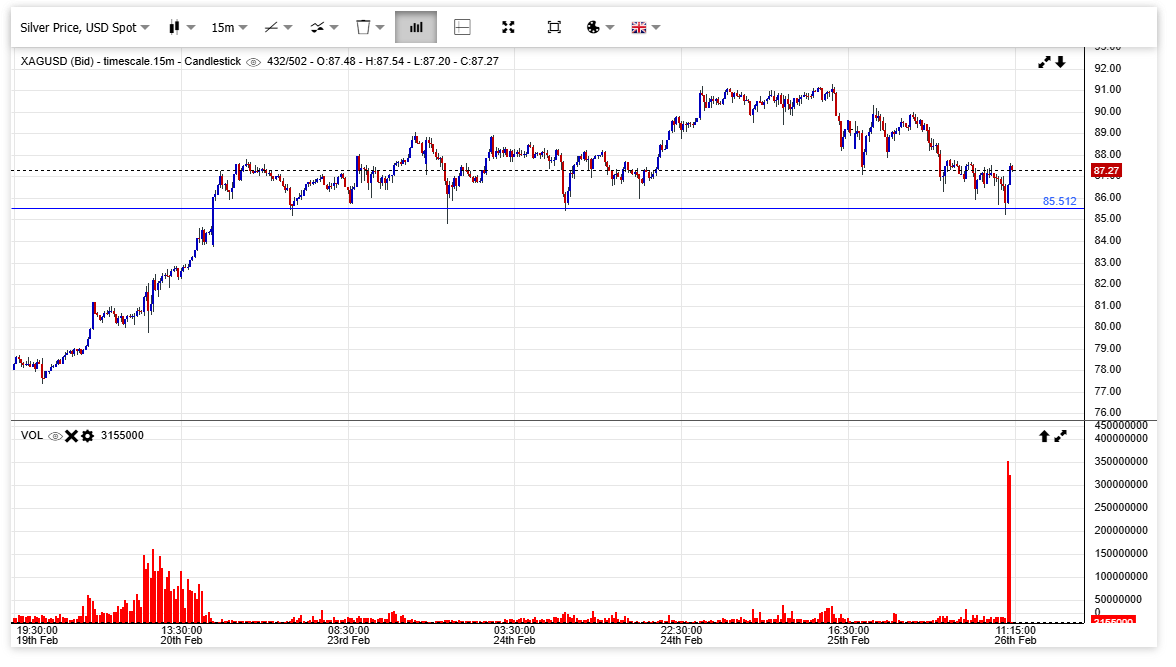Screen dimensions: 1176x667
Task: Maximize the price chart panel
Action: click(x=1045, y=62)
